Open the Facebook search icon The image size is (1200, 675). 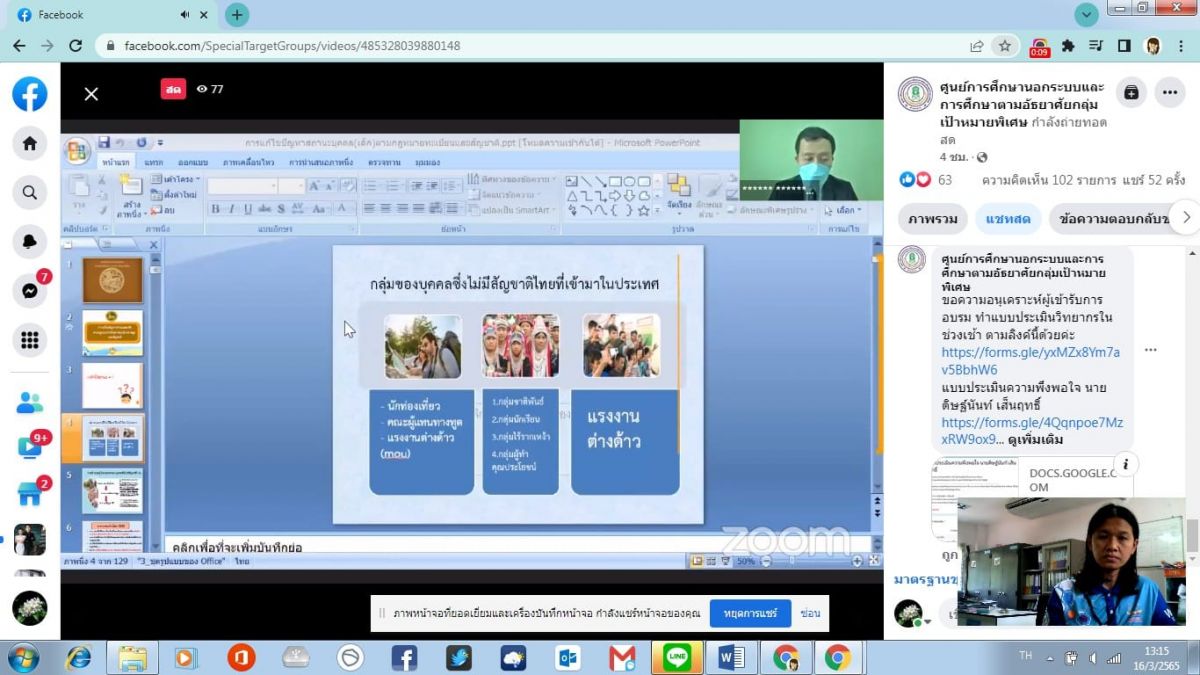click(x=30, y=192)
